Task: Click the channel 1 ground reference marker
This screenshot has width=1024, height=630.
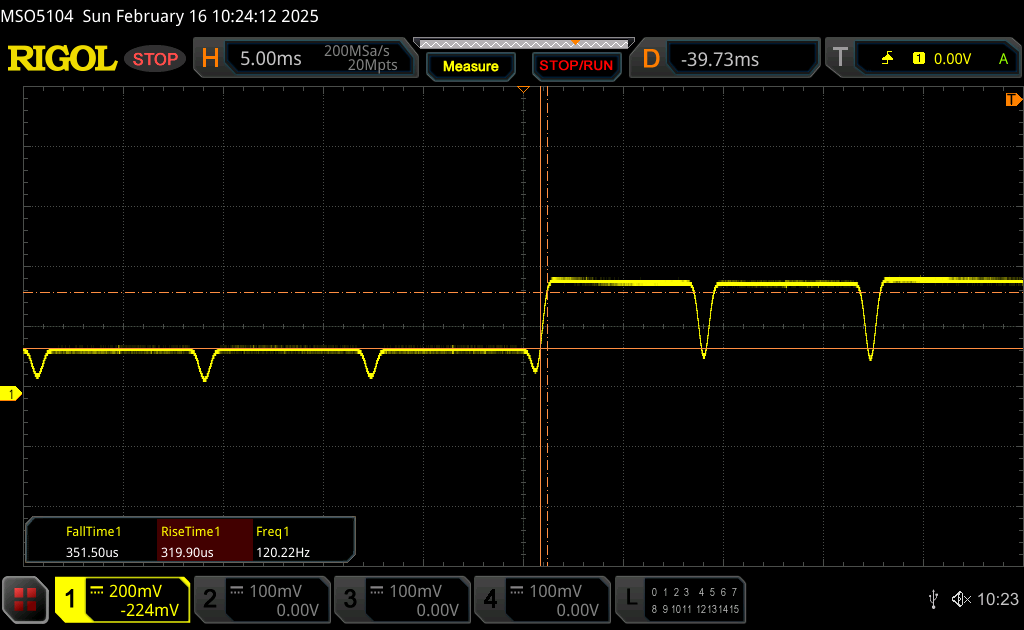Action: [10, 394]
